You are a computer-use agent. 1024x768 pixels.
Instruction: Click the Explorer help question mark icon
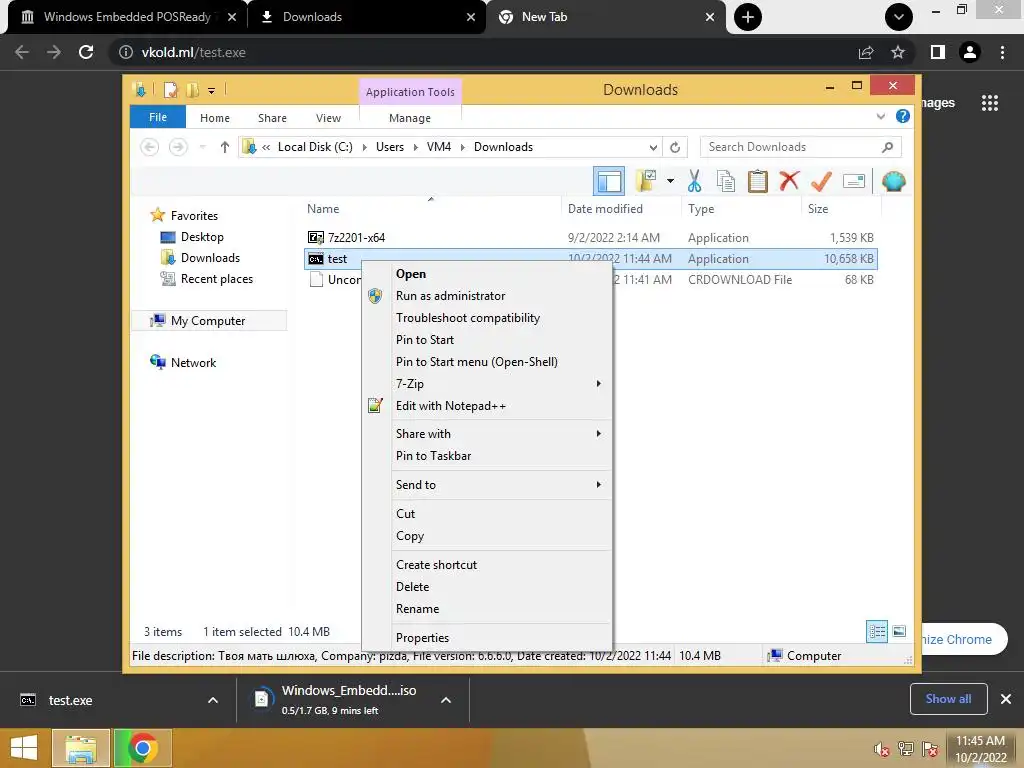point(903,116)
